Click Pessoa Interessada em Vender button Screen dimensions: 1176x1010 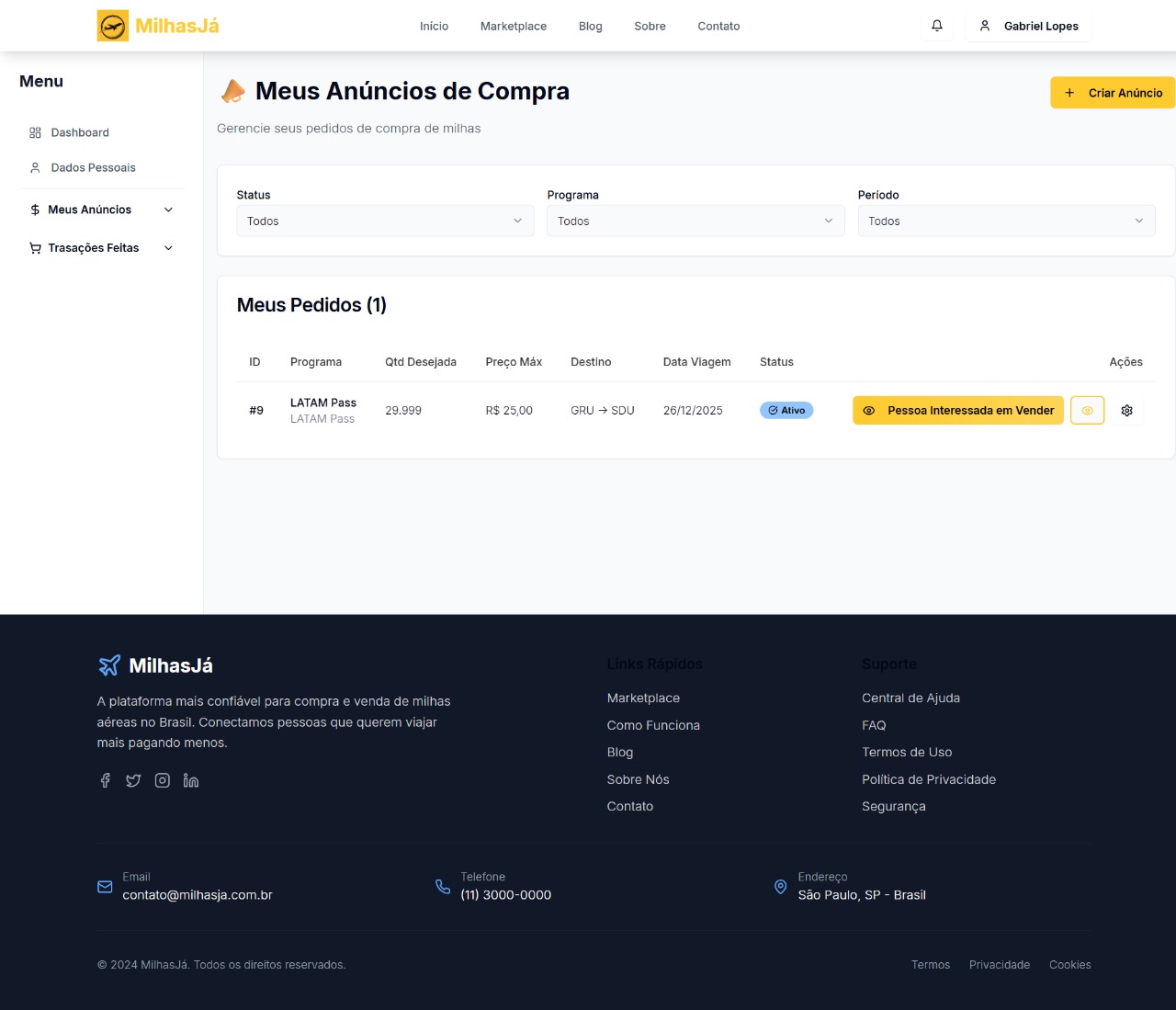[958, 411]
